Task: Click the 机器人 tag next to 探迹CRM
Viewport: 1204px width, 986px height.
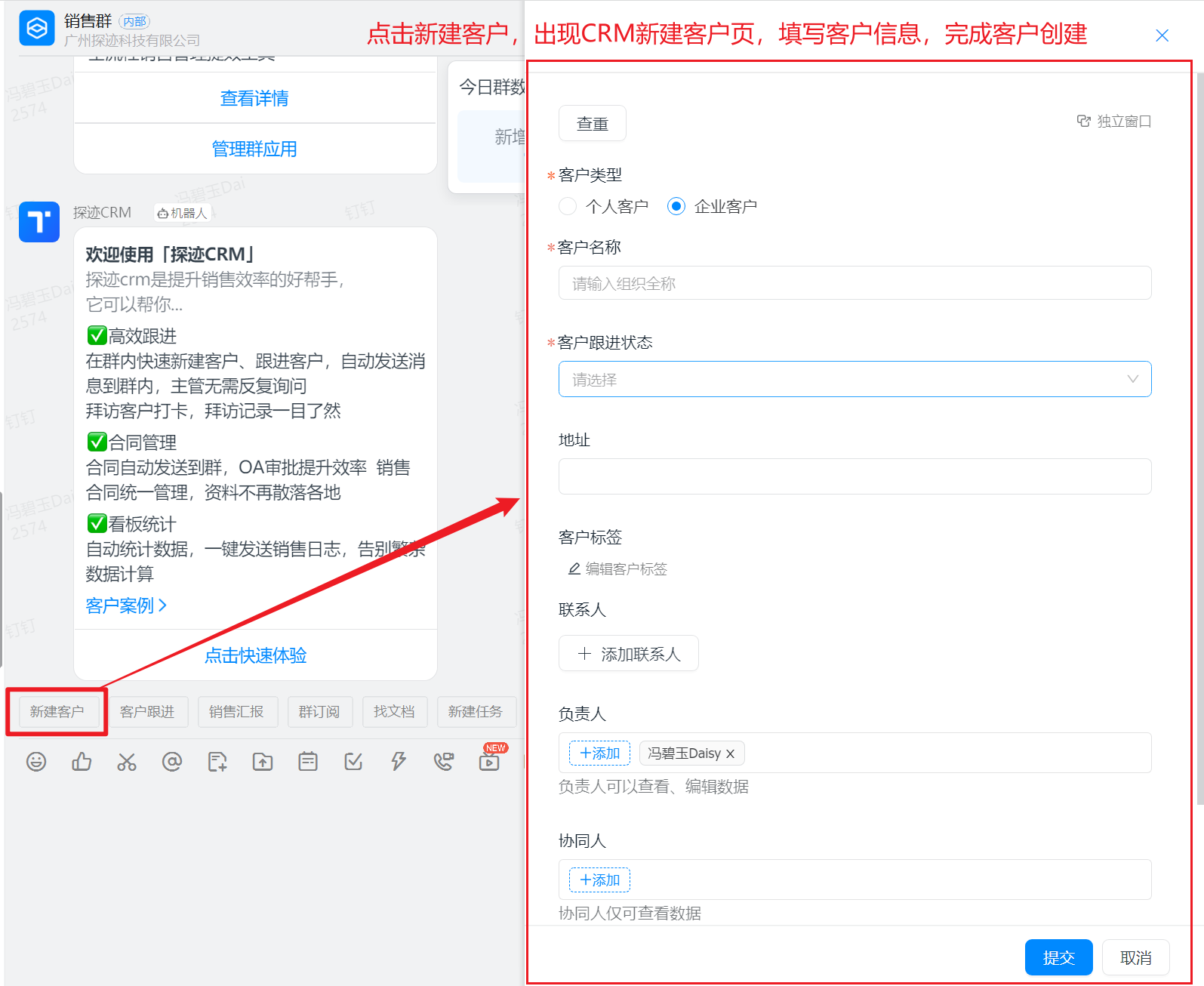Action: [x=182, y=214]
